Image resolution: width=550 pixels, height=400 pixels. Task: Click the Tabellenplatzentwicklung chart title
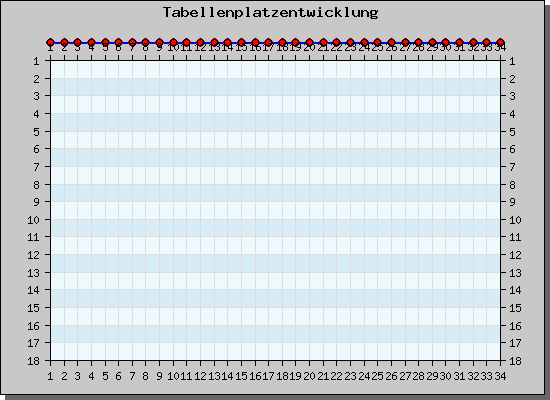pos(271,13)
